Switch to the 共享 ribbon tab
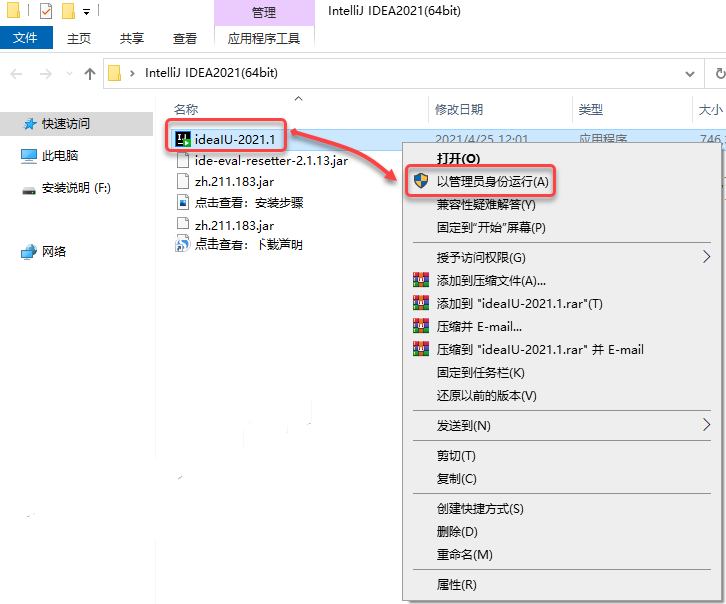This screenshot has height=604, width=726. [131, 38]
